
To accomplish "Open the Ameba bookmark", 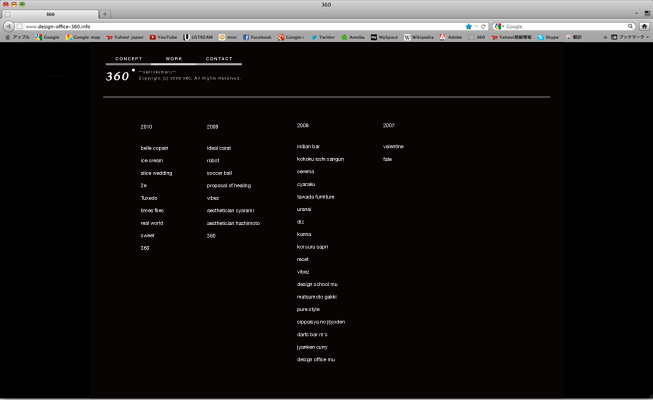I will pyautogui.click(x=353, y=37).
